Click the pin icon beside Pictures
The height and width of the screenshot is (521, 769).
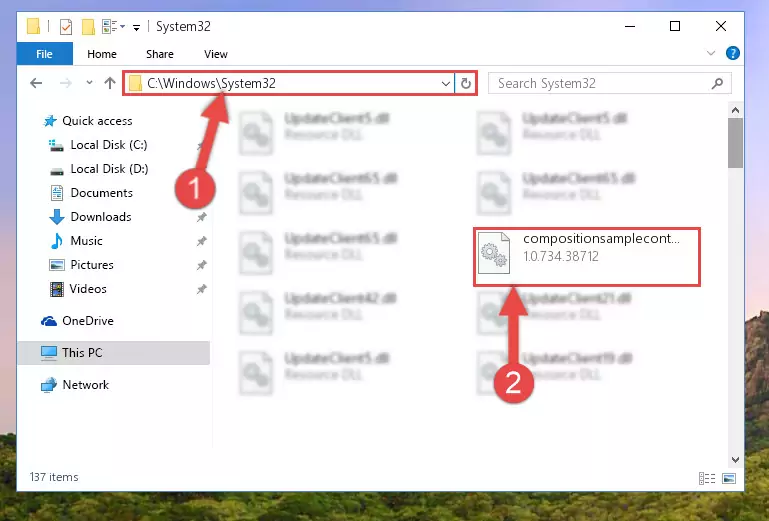202,265
